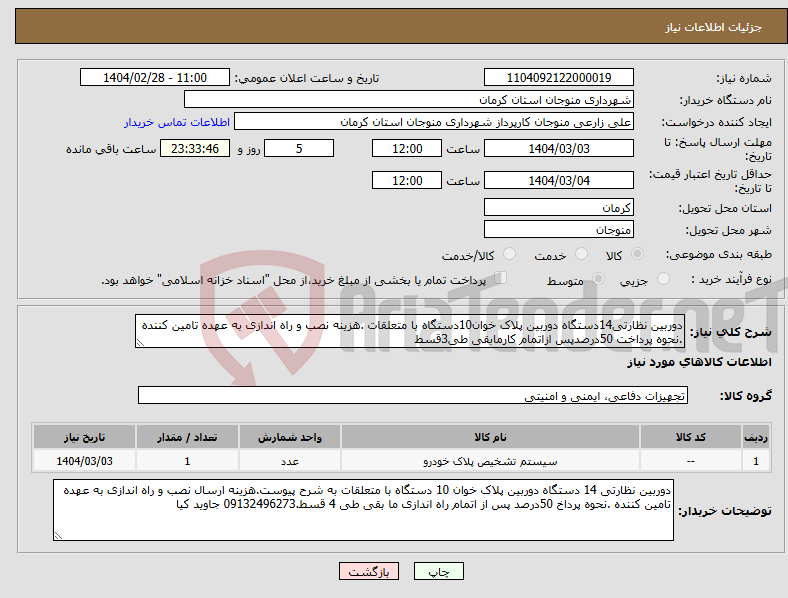Click the بازگشت (back) button
The height and width of the screenshot is (598, 788).
[369, 571]
